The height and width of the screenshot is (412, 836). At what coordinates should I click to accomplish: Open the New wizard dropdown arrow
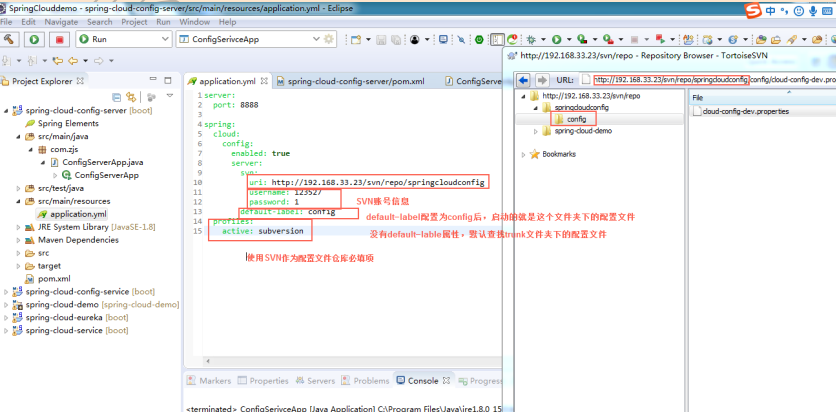tap(368, 39)
